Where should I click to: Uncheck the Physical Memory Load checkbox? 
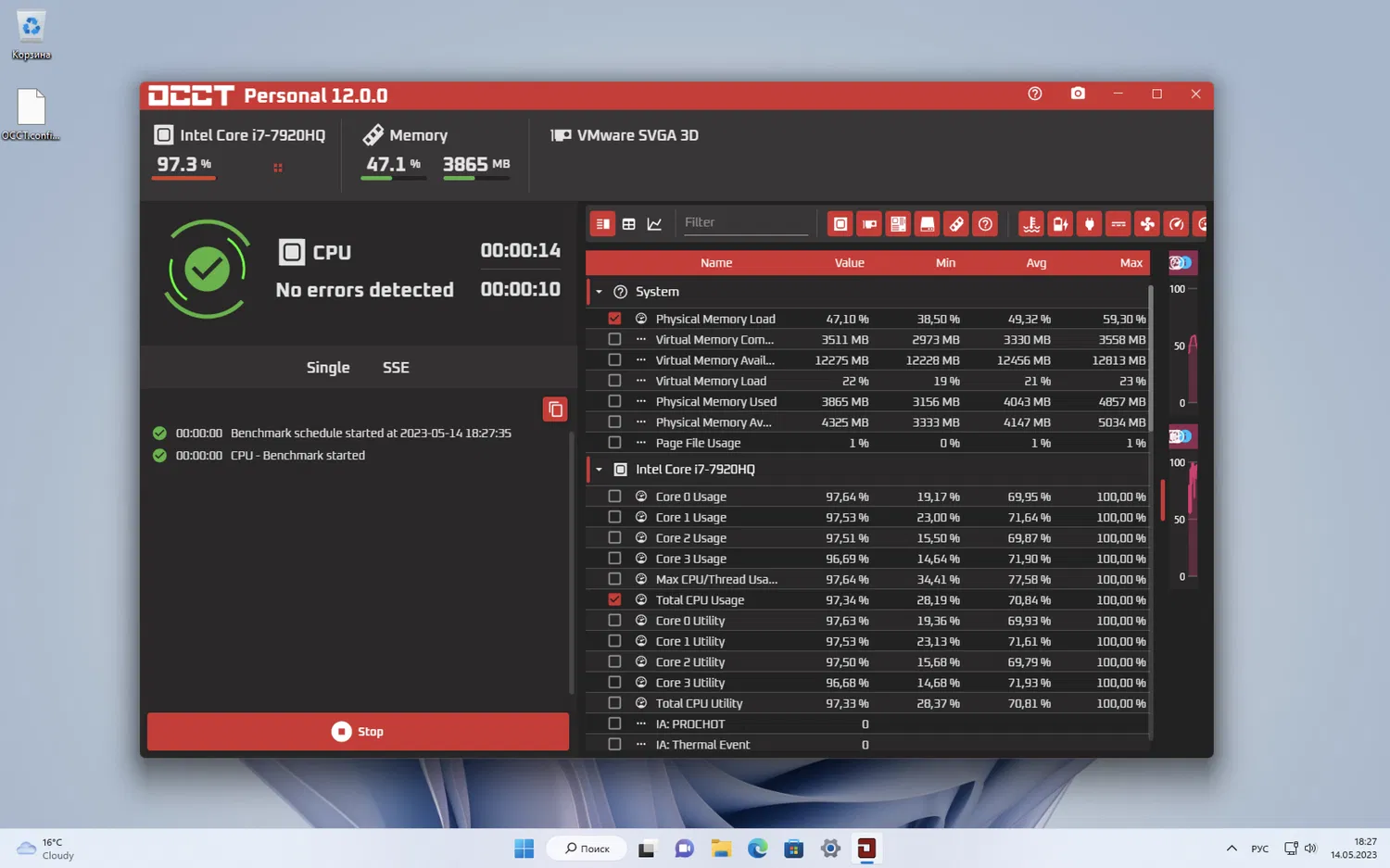(614, 319)
